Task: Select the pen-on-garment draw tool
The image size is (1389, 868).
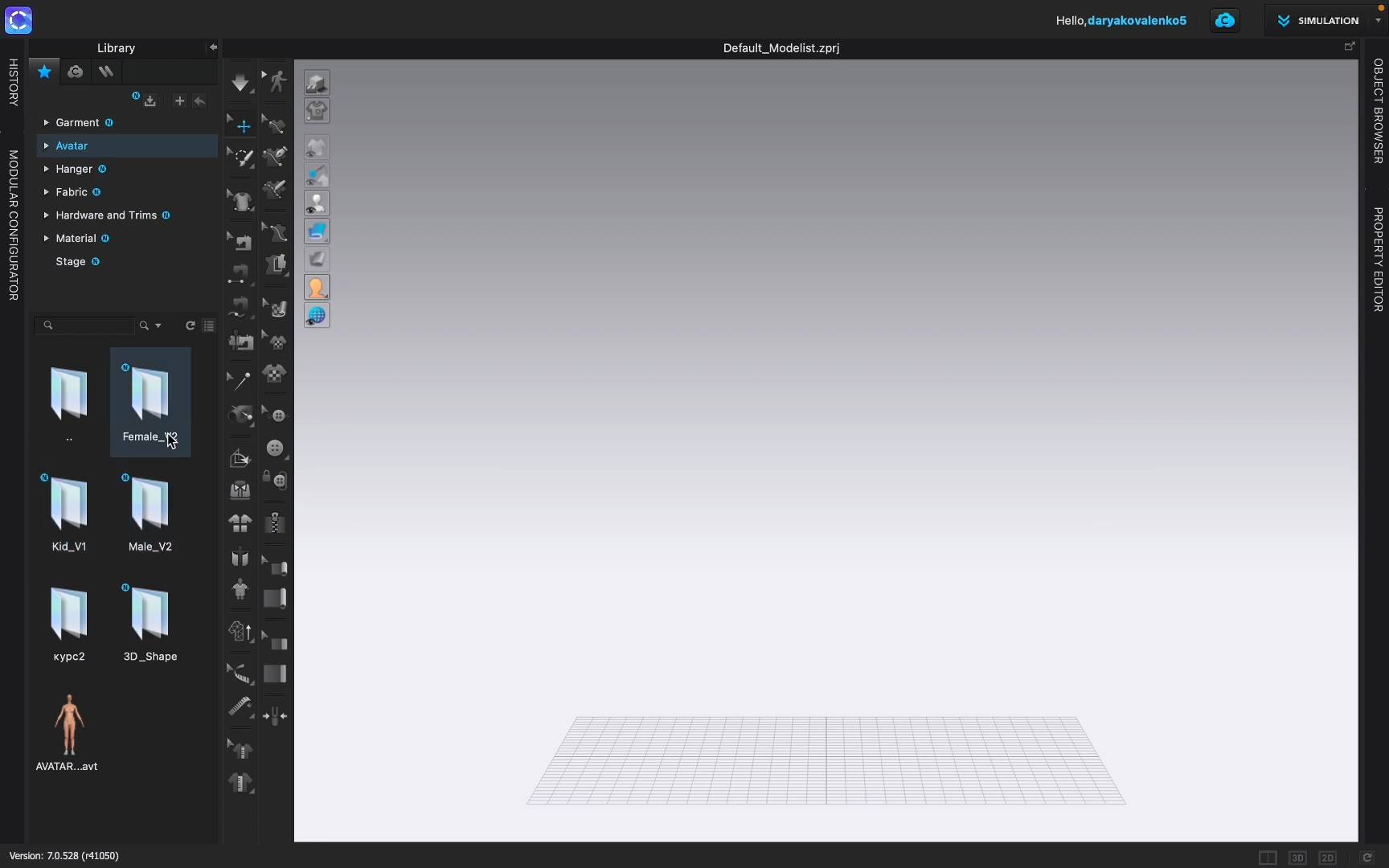Action: 275,156
